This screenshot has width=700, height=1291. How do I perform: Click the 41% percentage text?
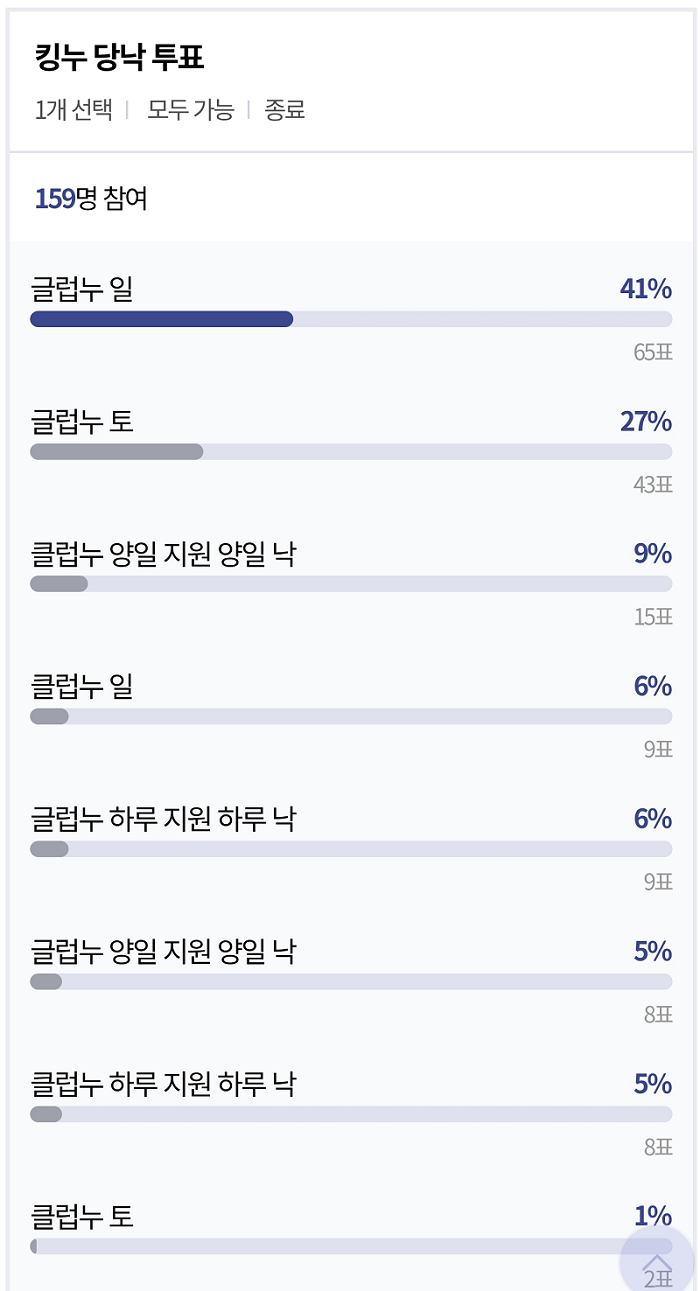click(645, 290)
